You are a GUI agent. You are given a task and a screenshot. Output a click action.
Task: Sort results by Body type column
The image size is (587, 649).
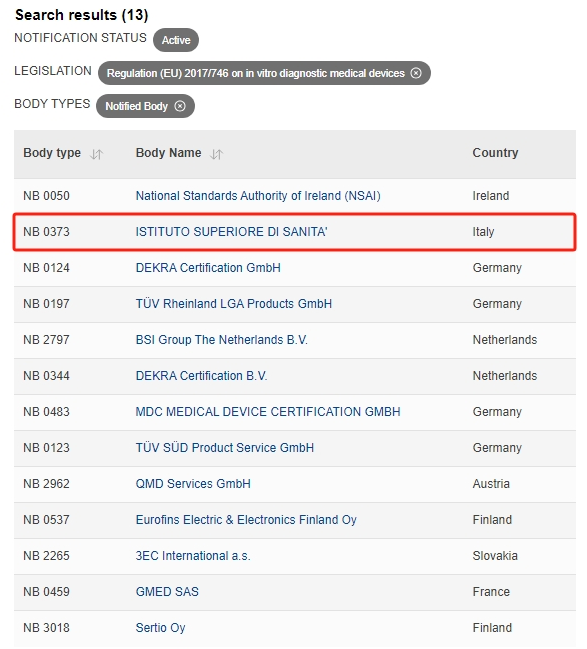coord(96,154)
